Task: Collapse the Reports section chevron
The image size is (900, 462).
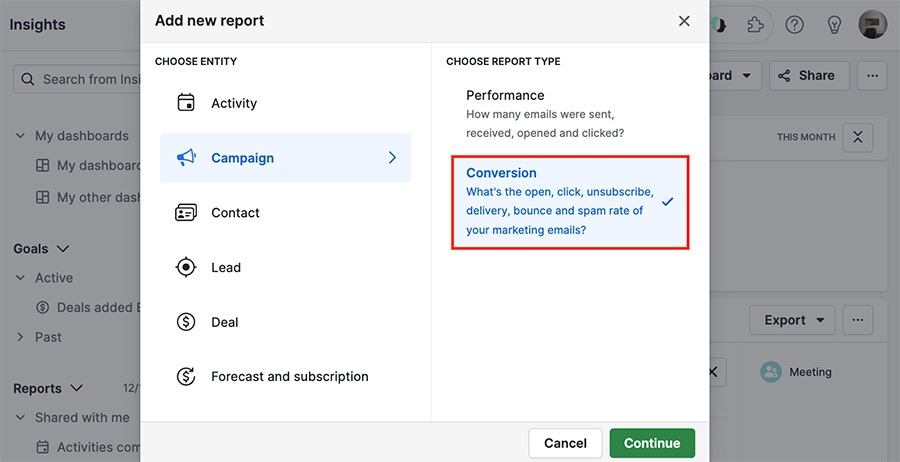Action: pyautogui.click(x=76, y=389)
